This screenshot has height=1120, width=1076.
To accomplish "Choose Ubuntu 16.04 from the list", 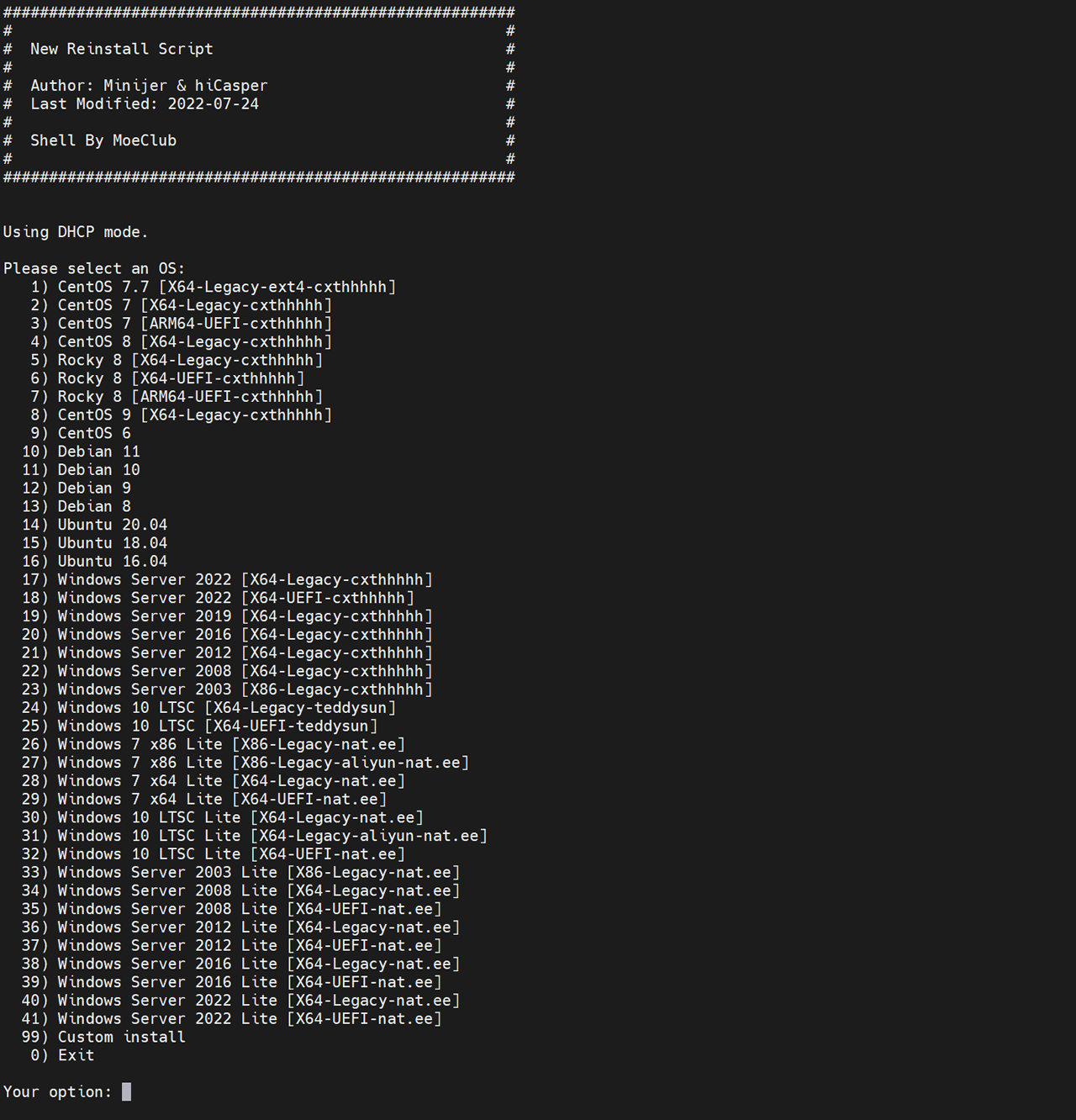I will (95, 562).
